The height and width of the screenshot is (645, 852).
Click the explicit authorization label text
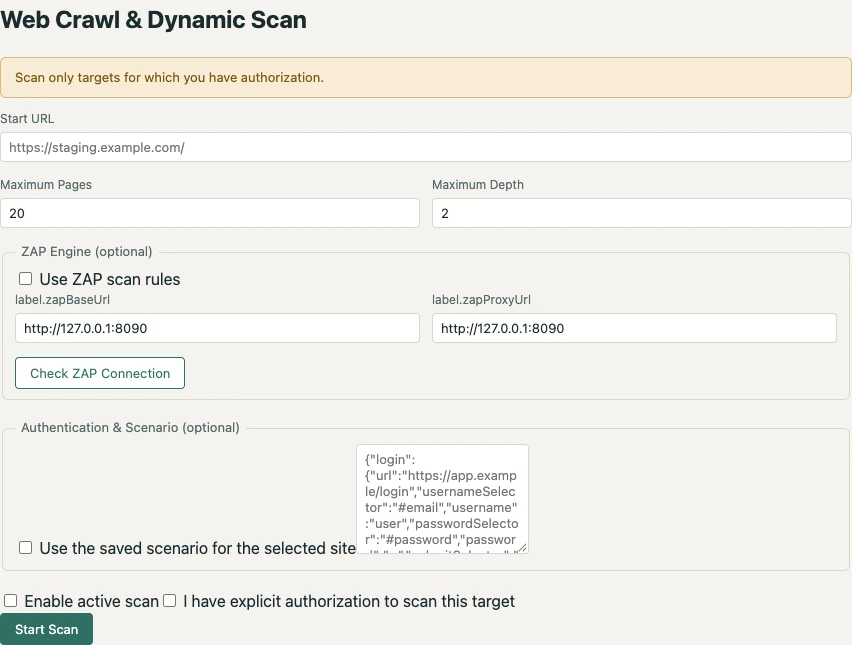(x=349, y=602)
